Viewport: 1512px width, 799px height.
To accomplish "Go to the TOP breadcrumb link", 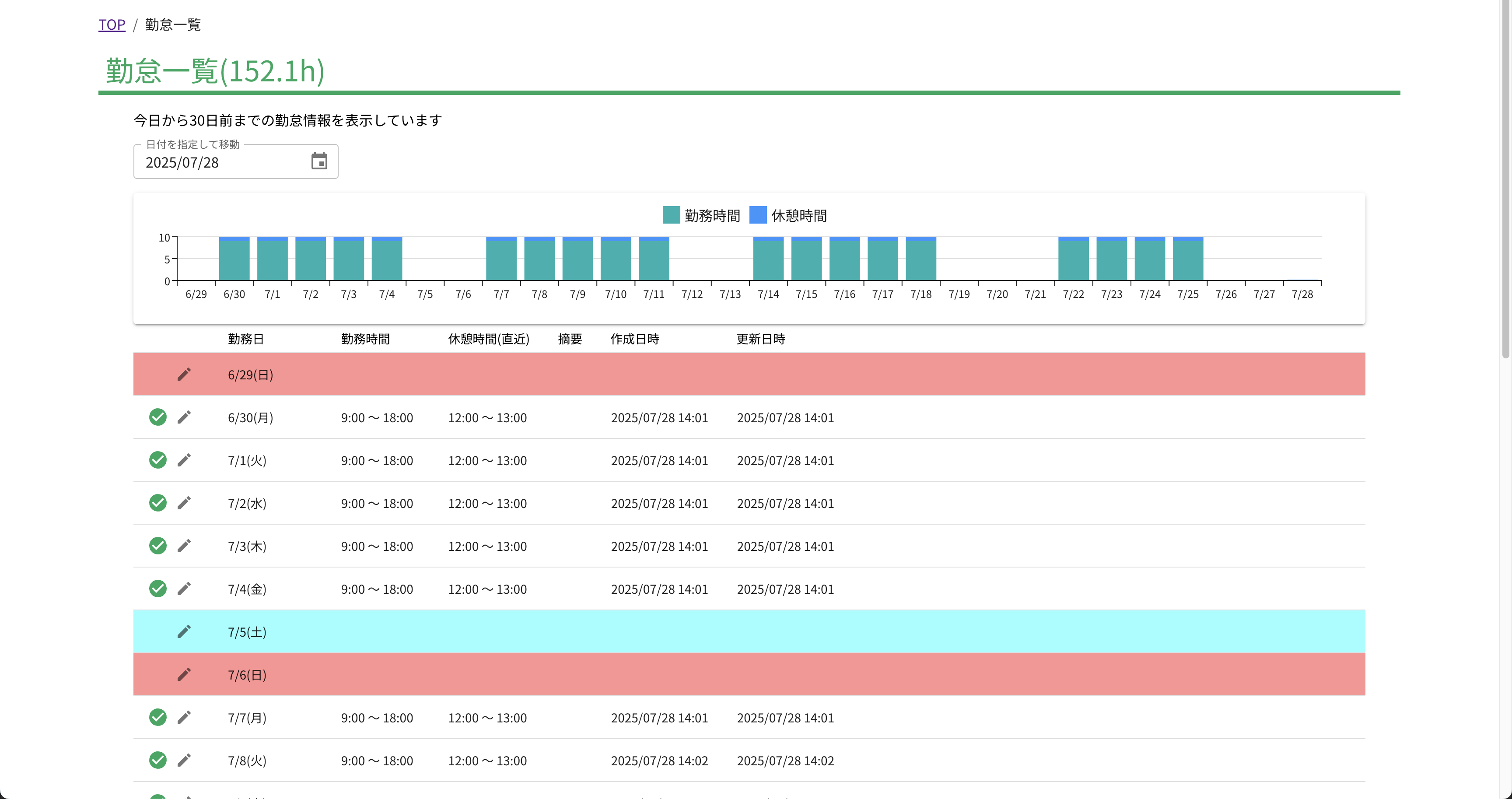I will click(112, 25).
